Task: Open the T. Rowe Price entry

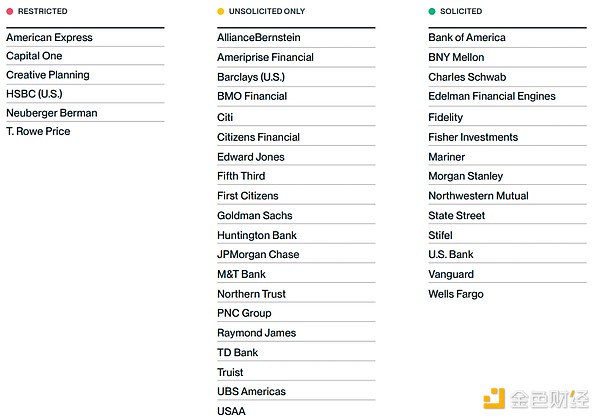Action: pyautogui.click(x=38, y=131)
